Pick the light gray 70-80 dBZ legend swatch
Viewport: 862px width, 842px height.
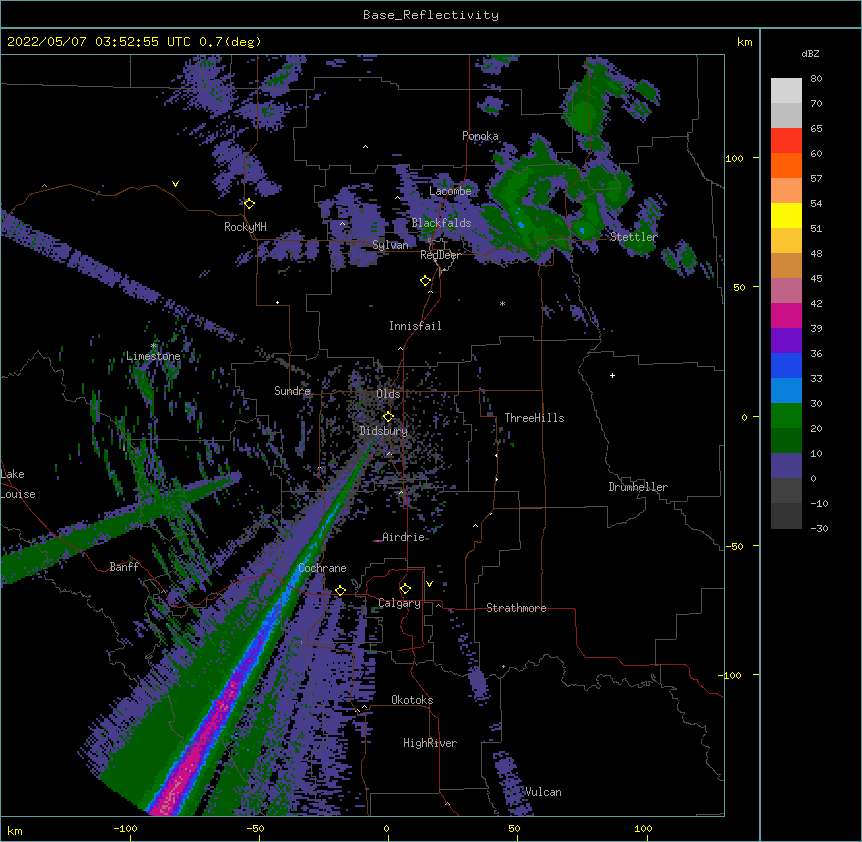(x=786, y=91)
